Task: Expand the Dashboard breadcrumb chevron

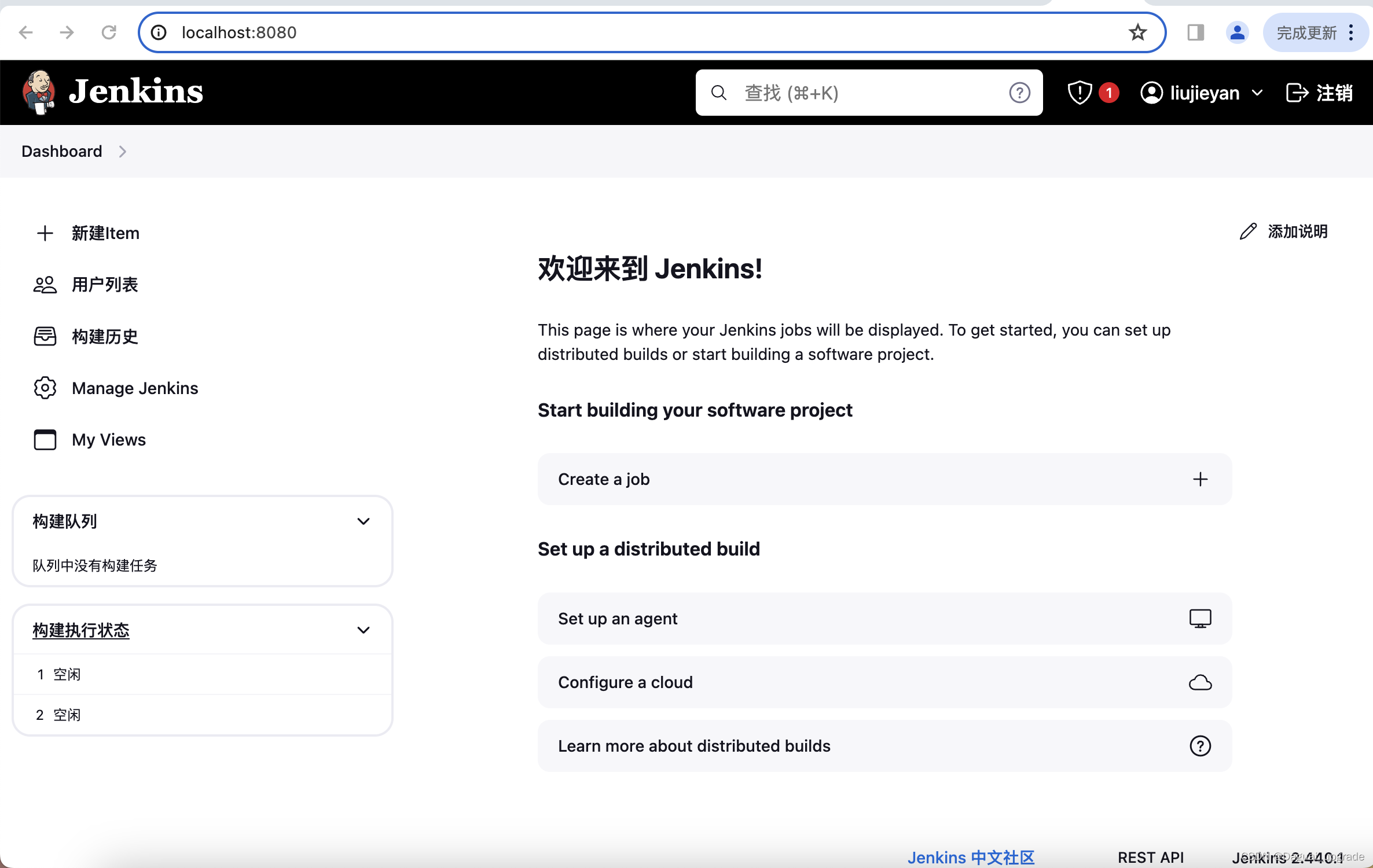Action: [x=122, y=152]
